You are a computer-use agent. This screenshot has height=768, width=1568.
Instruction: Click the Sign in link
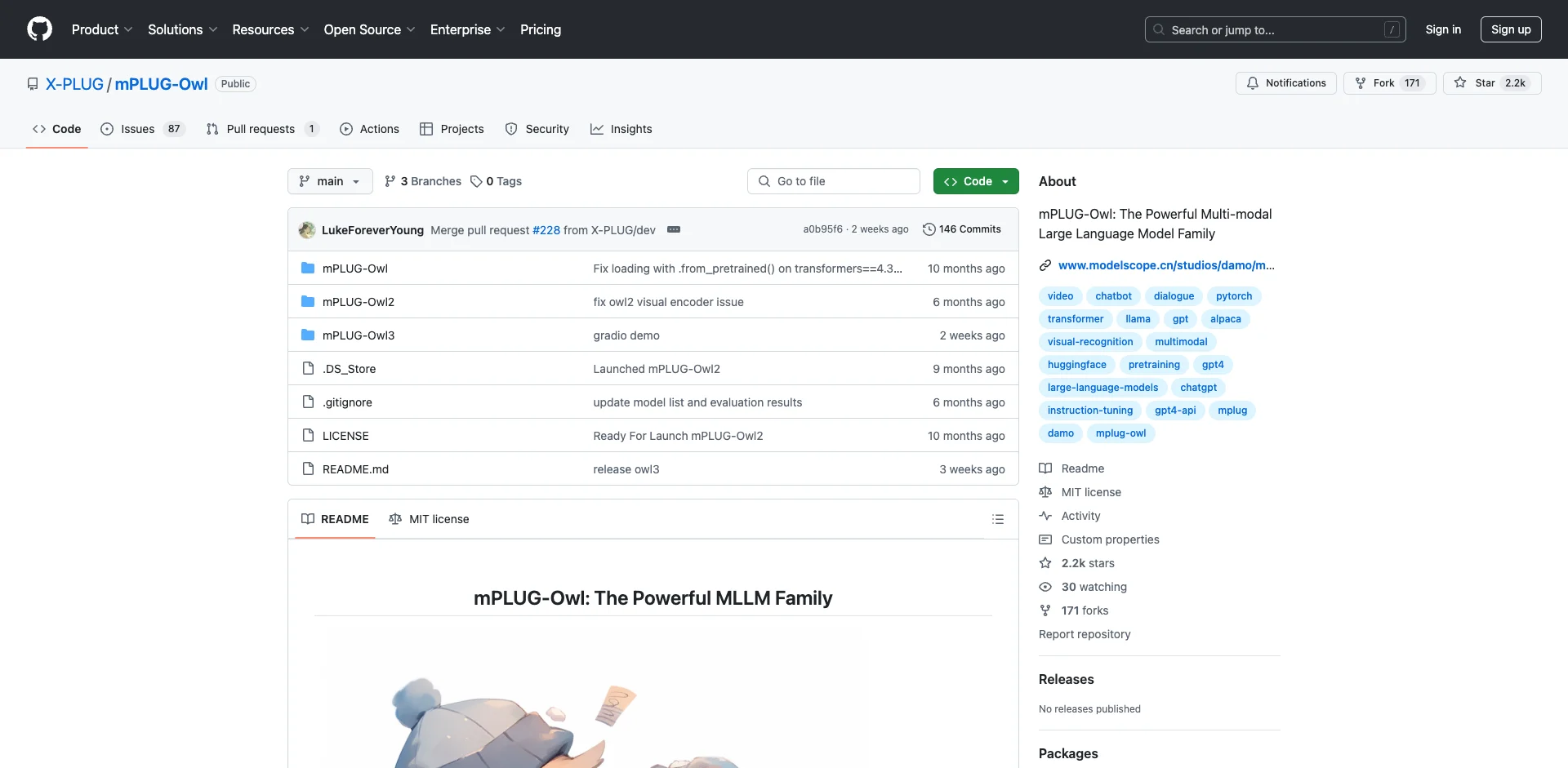1443,29
